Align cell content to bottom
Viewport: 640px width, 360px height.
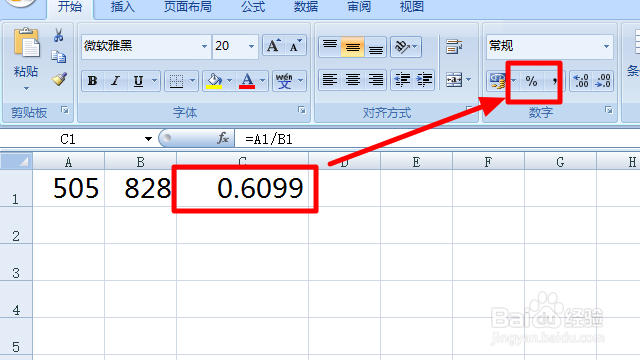(x=376, y=46)
